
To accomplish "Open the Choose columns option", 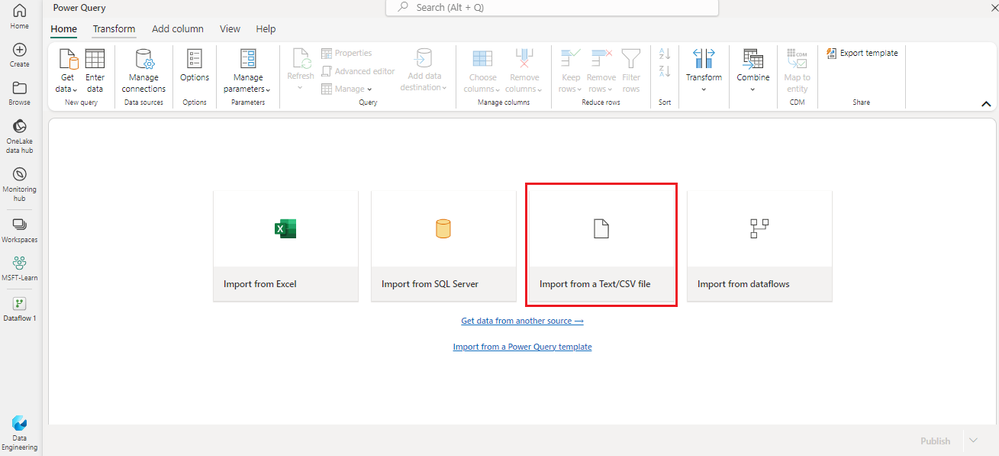I will (x=482, y=71).
